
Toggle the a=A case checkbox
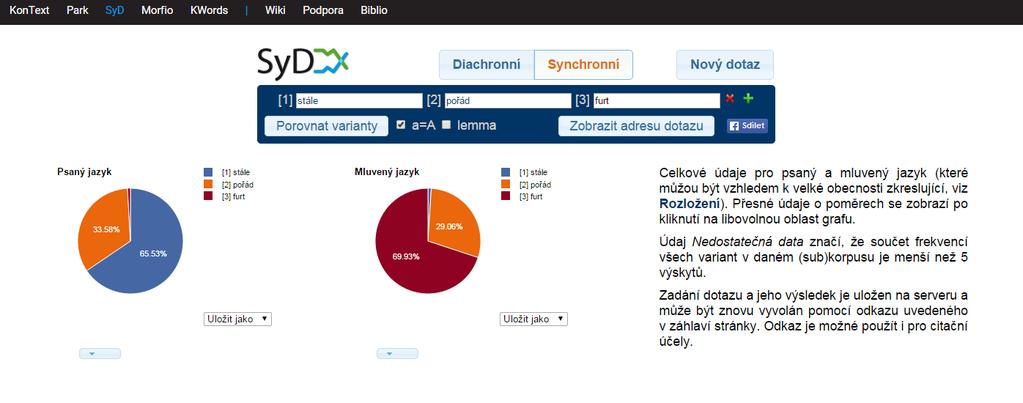[401, 125]
